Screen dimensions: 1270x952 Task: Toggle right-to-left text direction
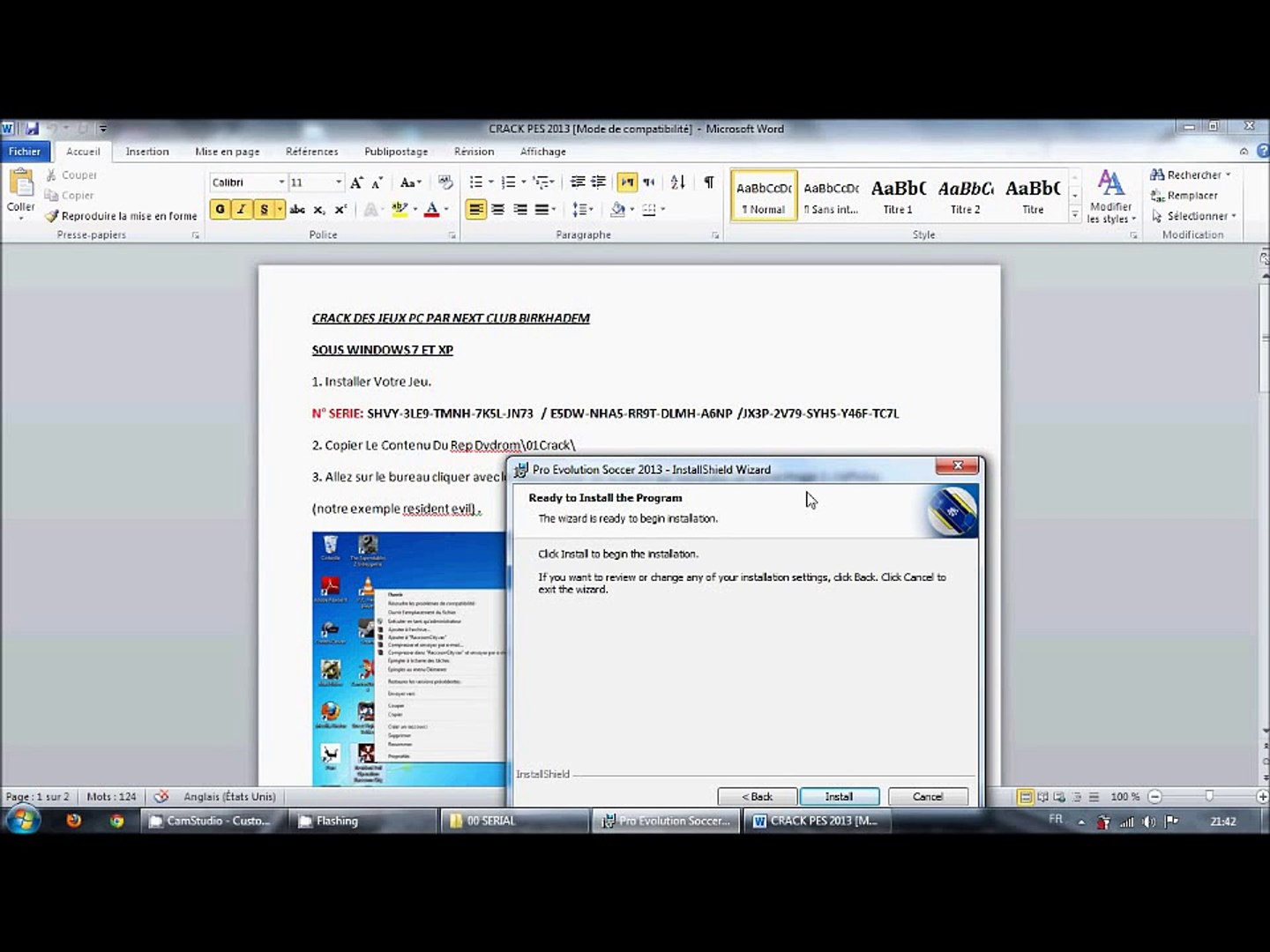(649, 182)
